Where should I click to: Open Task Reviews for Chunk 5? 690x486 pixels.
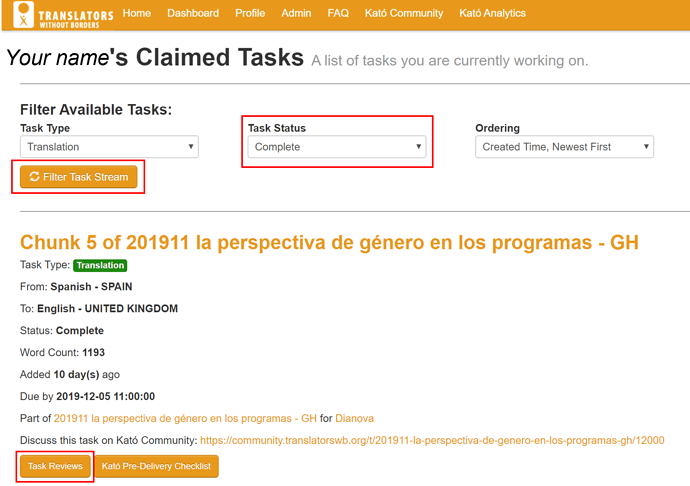[55, 466]
